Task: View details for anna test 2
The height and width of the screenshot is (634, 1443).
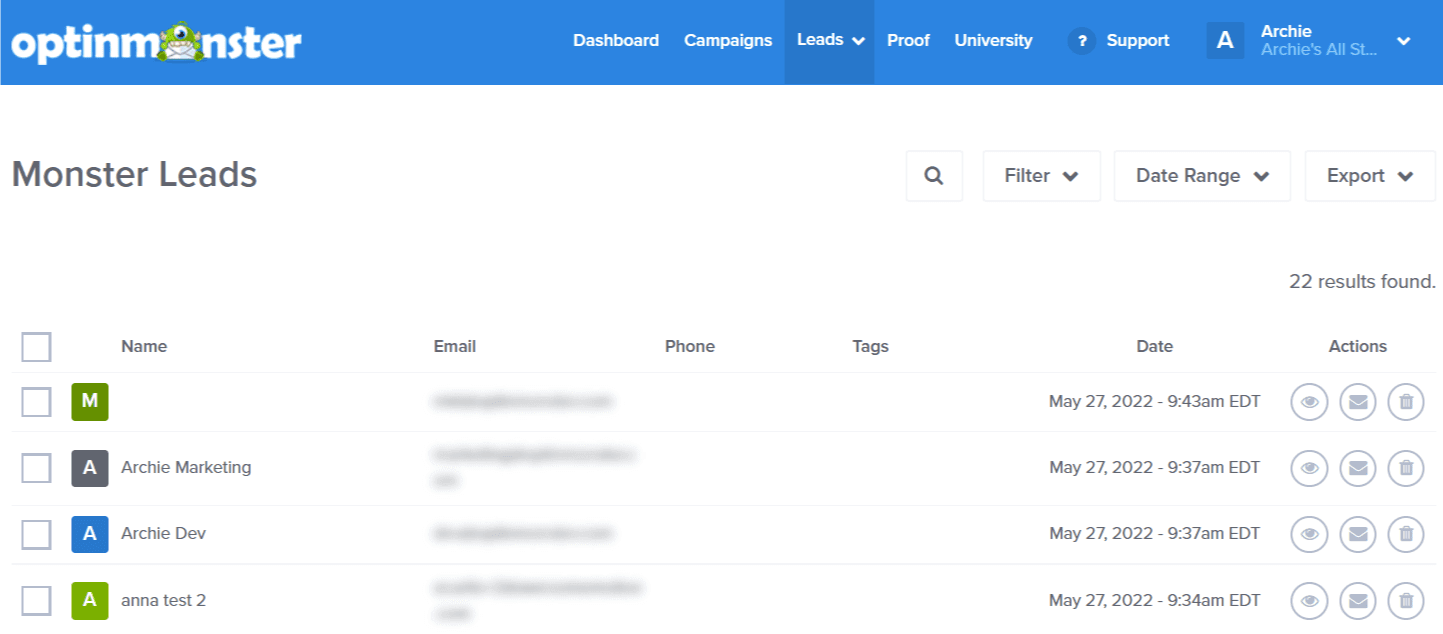Action: point(1309,600)
